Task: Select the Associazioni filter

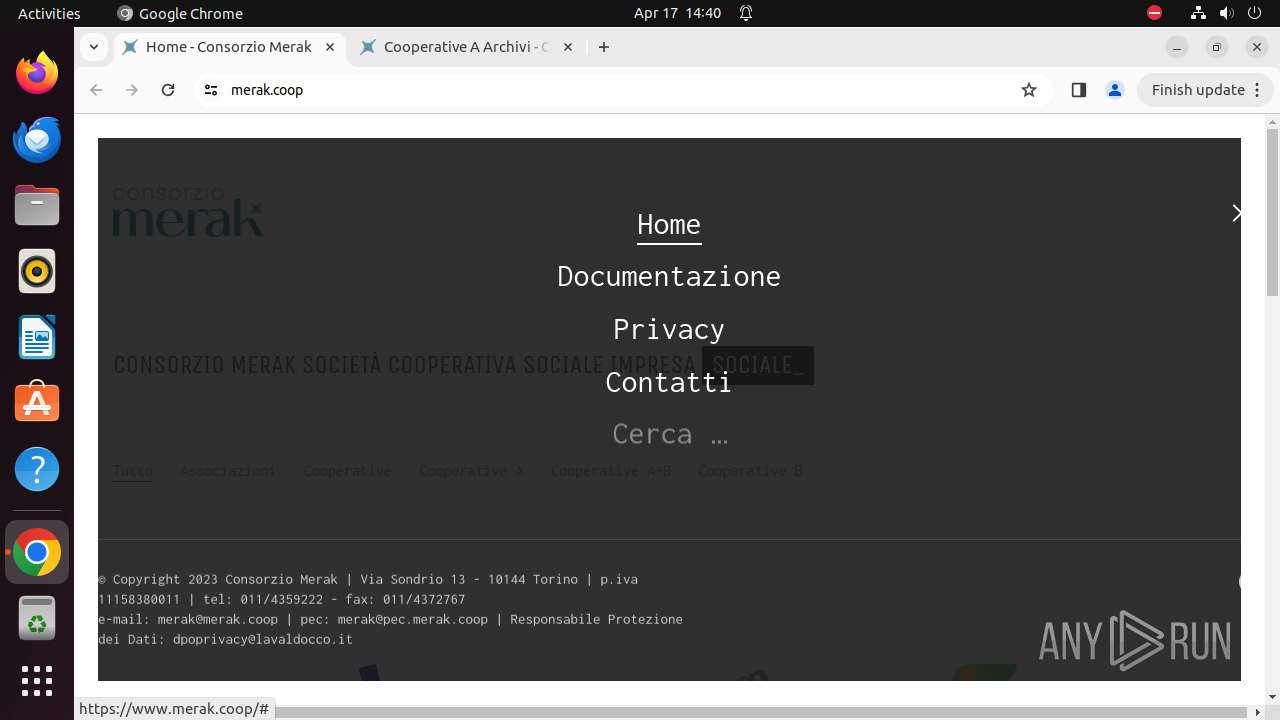Action: click(x=228, y=471)
